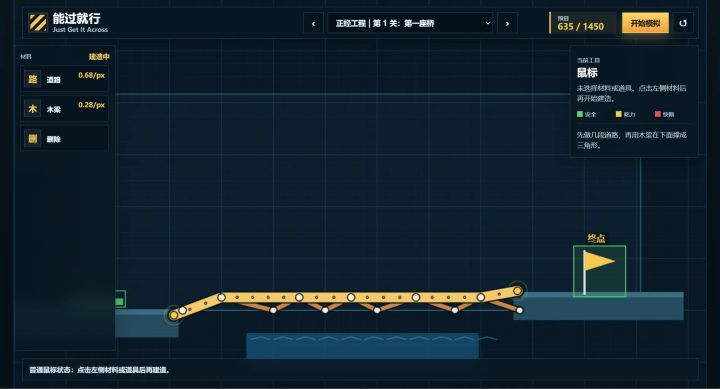Image resolution: width=720 pixels, height=389 pixels.
Task: Start the simulation with the 开始模拟 button
Action: 645,23
